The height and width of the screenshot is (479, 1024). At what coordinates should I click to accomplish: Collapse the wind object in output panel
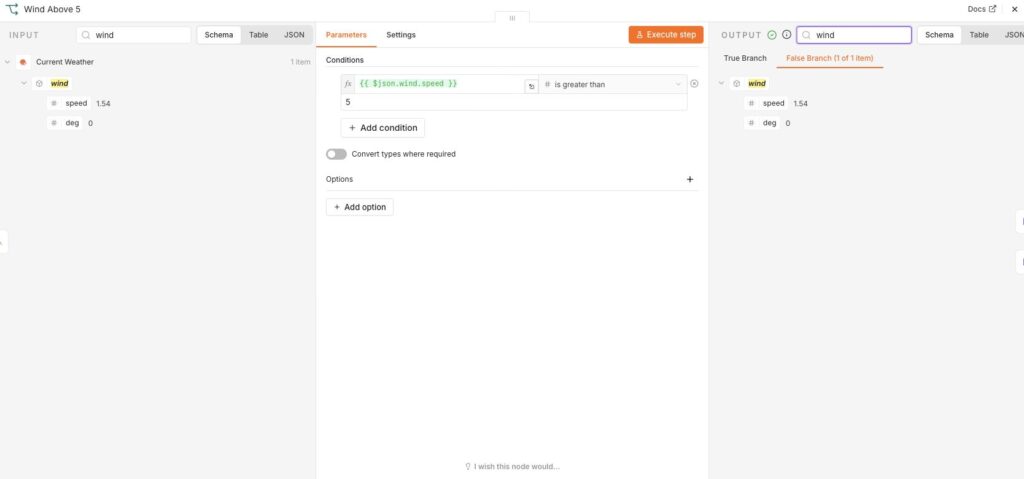coord(722,84)
